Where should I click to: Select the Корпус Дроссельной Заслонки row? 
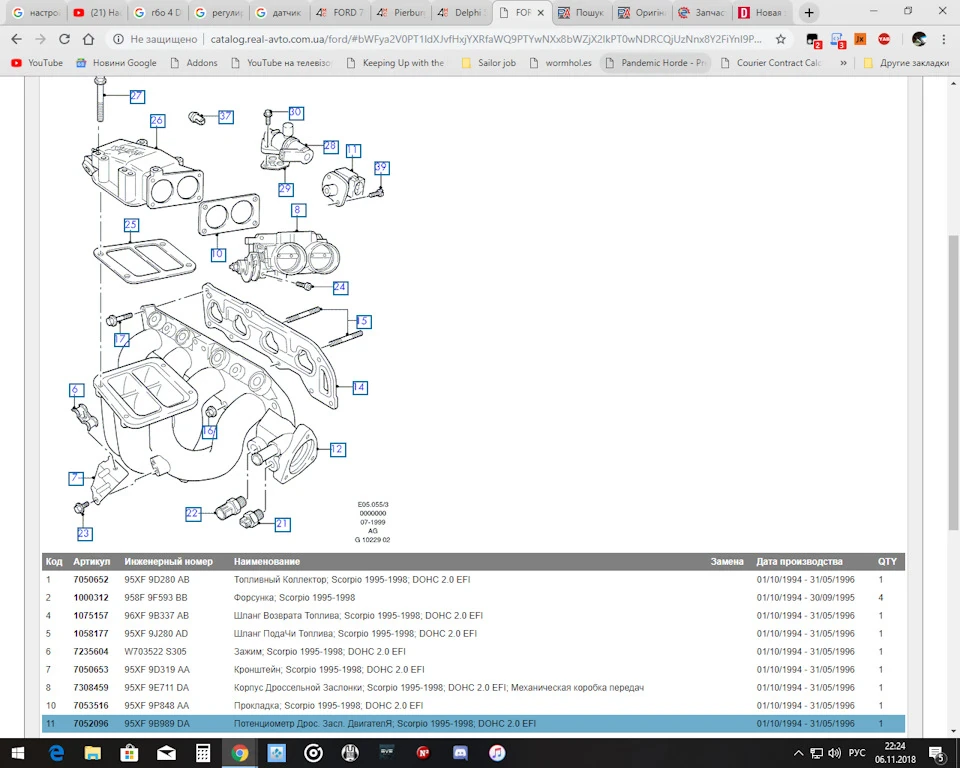pyautogui.click(x=473, y=688)
